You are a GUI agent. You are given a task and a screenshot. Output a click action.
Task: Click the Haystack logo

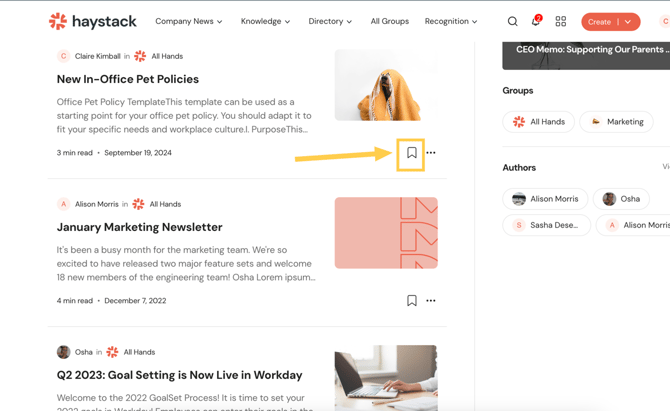click(x=93, y=21)
